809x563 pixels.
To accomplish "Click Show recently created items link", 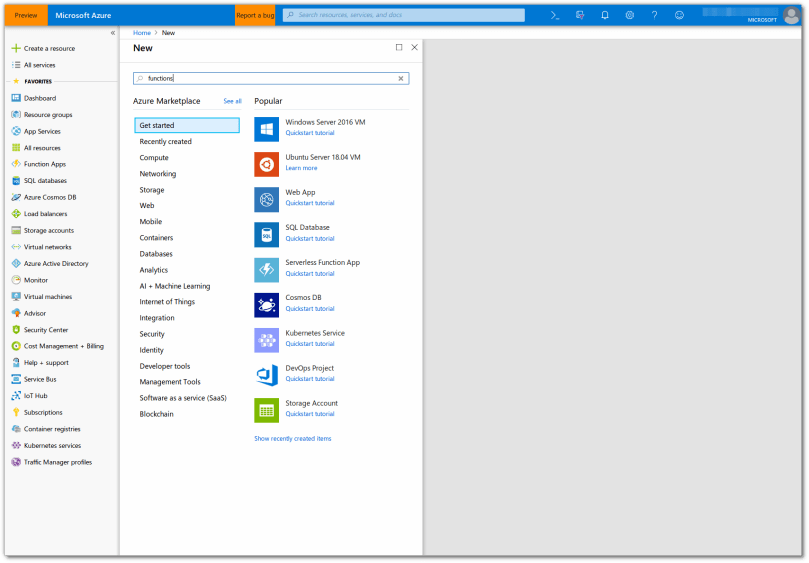I will click(293, 438).
